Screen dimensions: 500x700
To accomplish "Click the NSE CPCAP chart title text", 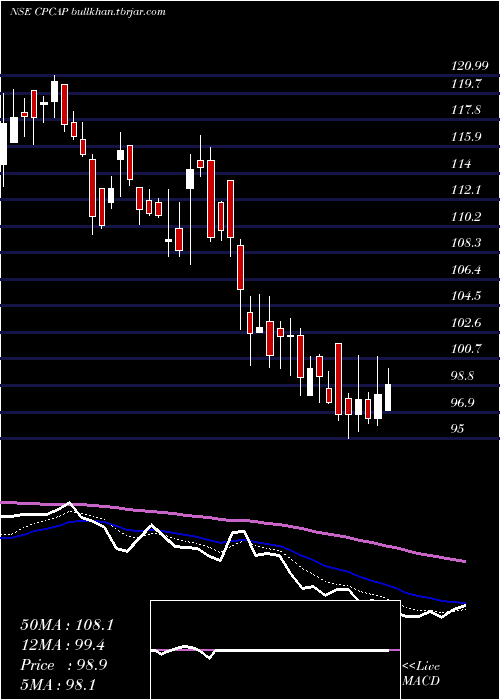I will pyautogui.click(x=88, y=12).
